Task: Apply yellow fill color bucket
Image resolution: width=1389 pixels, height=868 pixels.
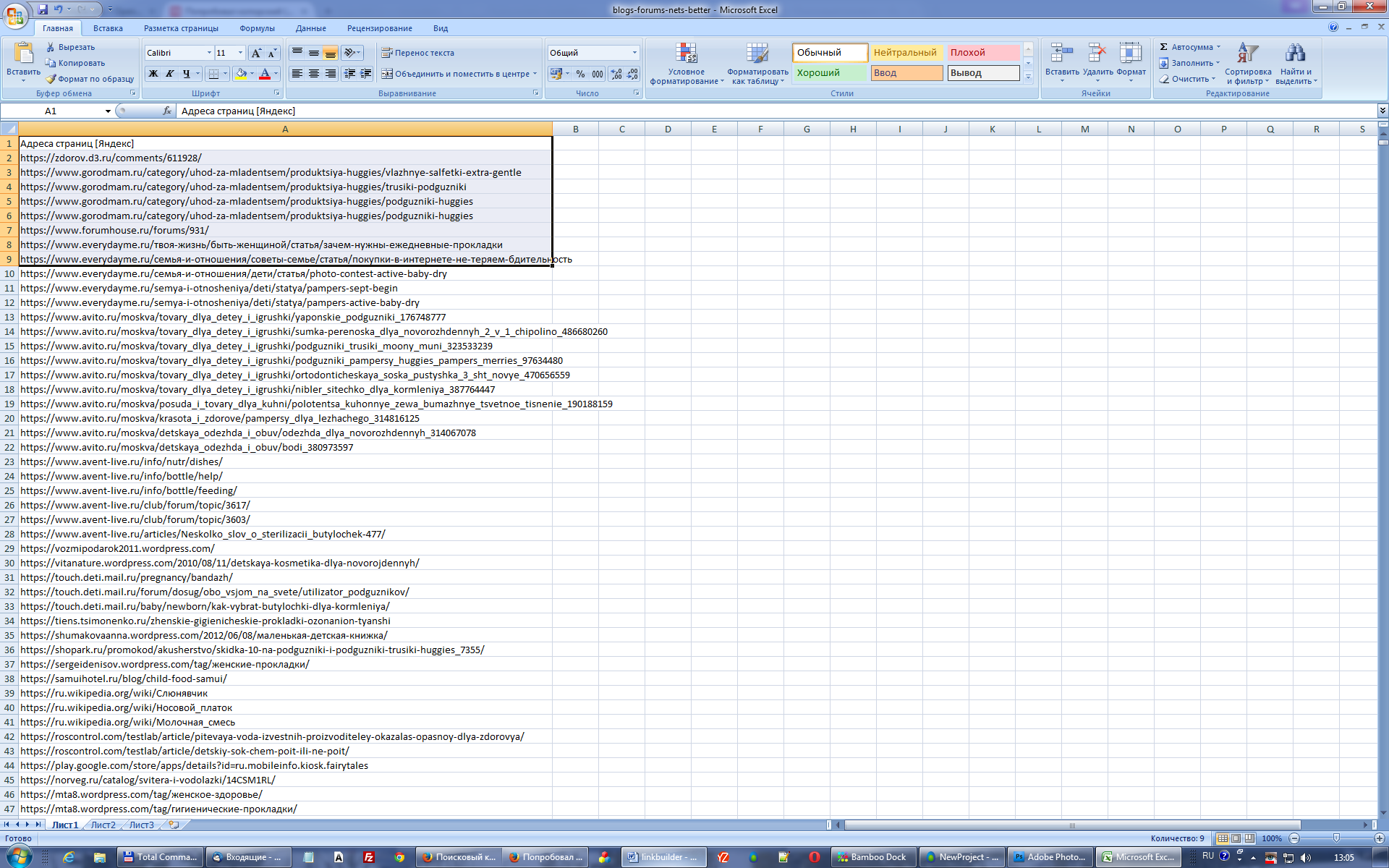Action: click(x=241, y=74)
